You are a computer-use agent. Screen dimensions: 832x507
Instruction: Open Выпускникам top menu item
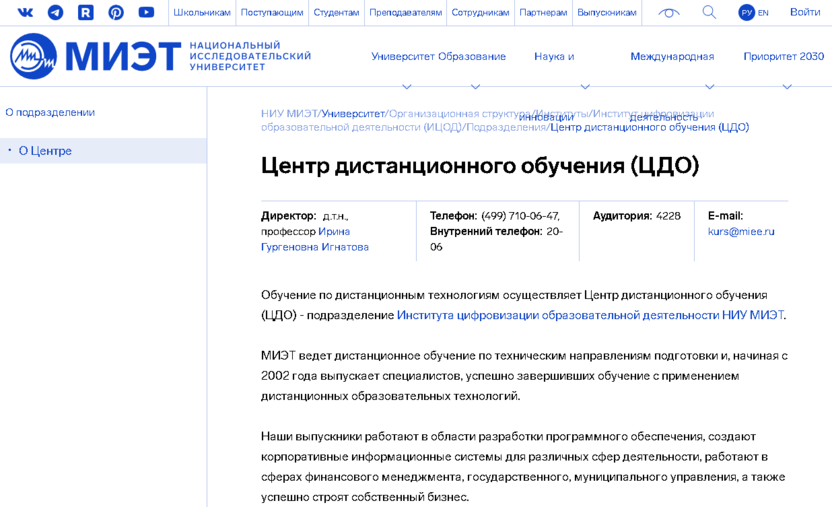[x=606, y=12]
